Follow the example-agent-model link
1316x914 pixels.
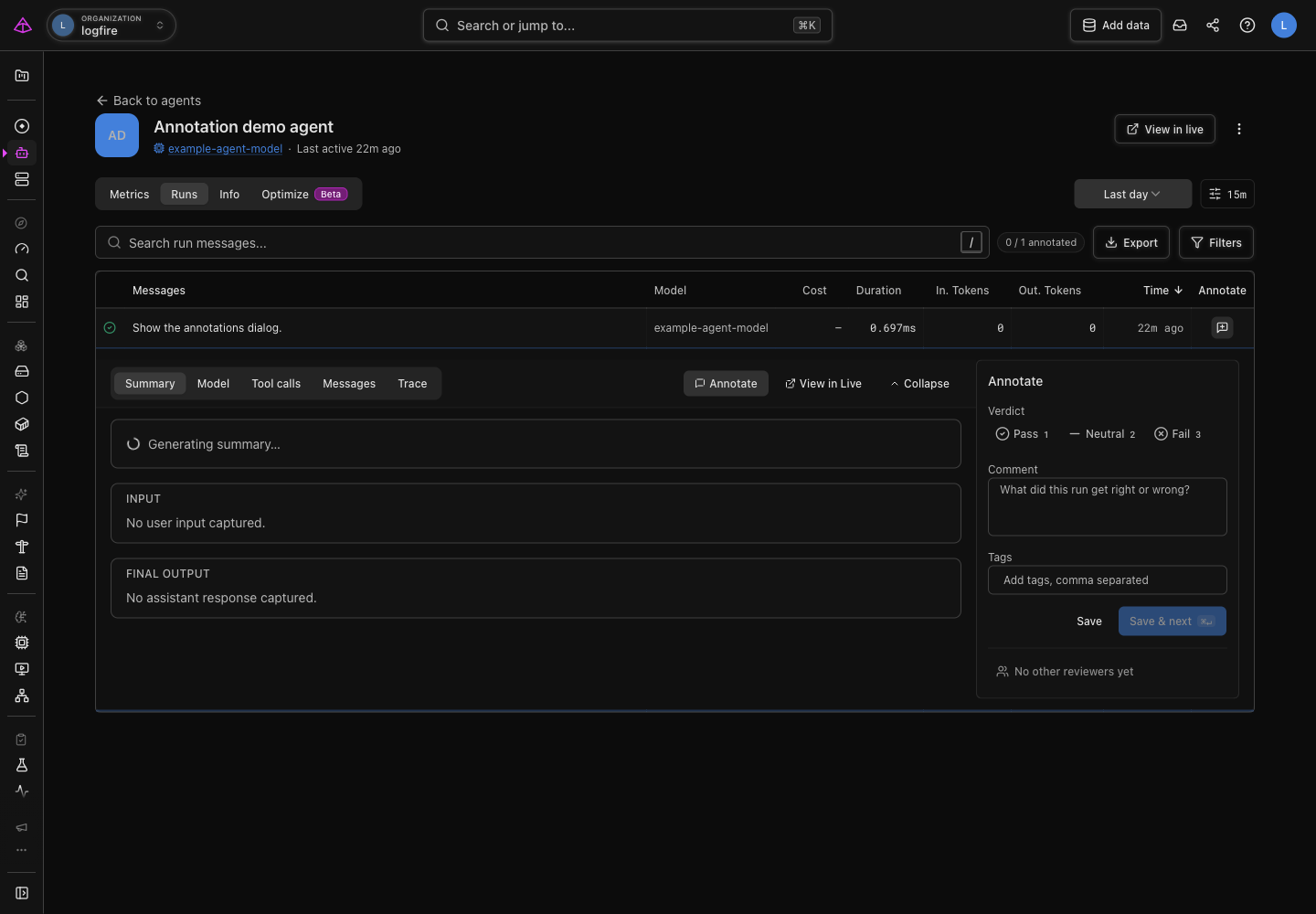coord(225,149)
